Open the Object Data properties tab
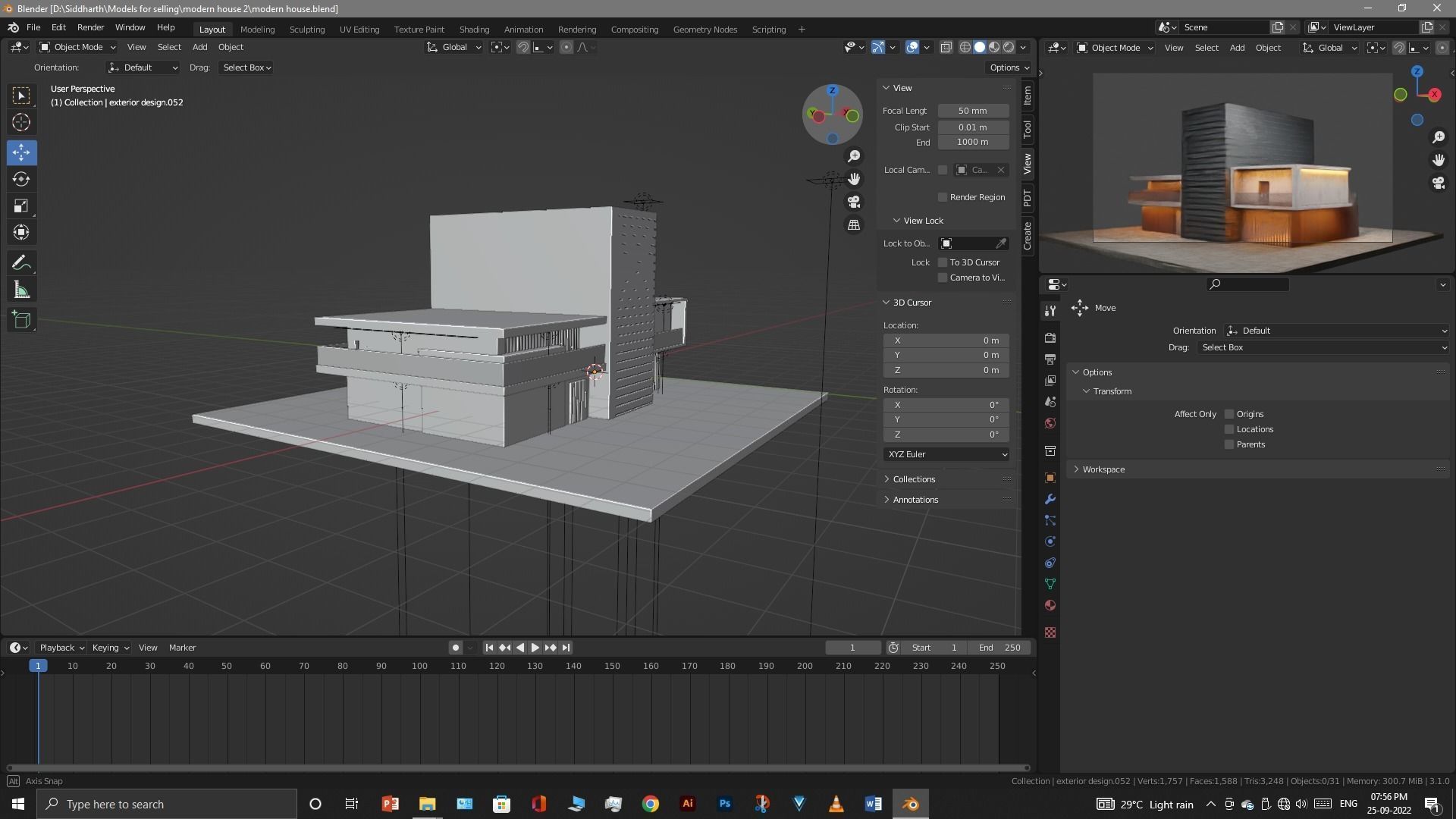The width and height of the screenshot is (1456, 819). [1050, 584]
